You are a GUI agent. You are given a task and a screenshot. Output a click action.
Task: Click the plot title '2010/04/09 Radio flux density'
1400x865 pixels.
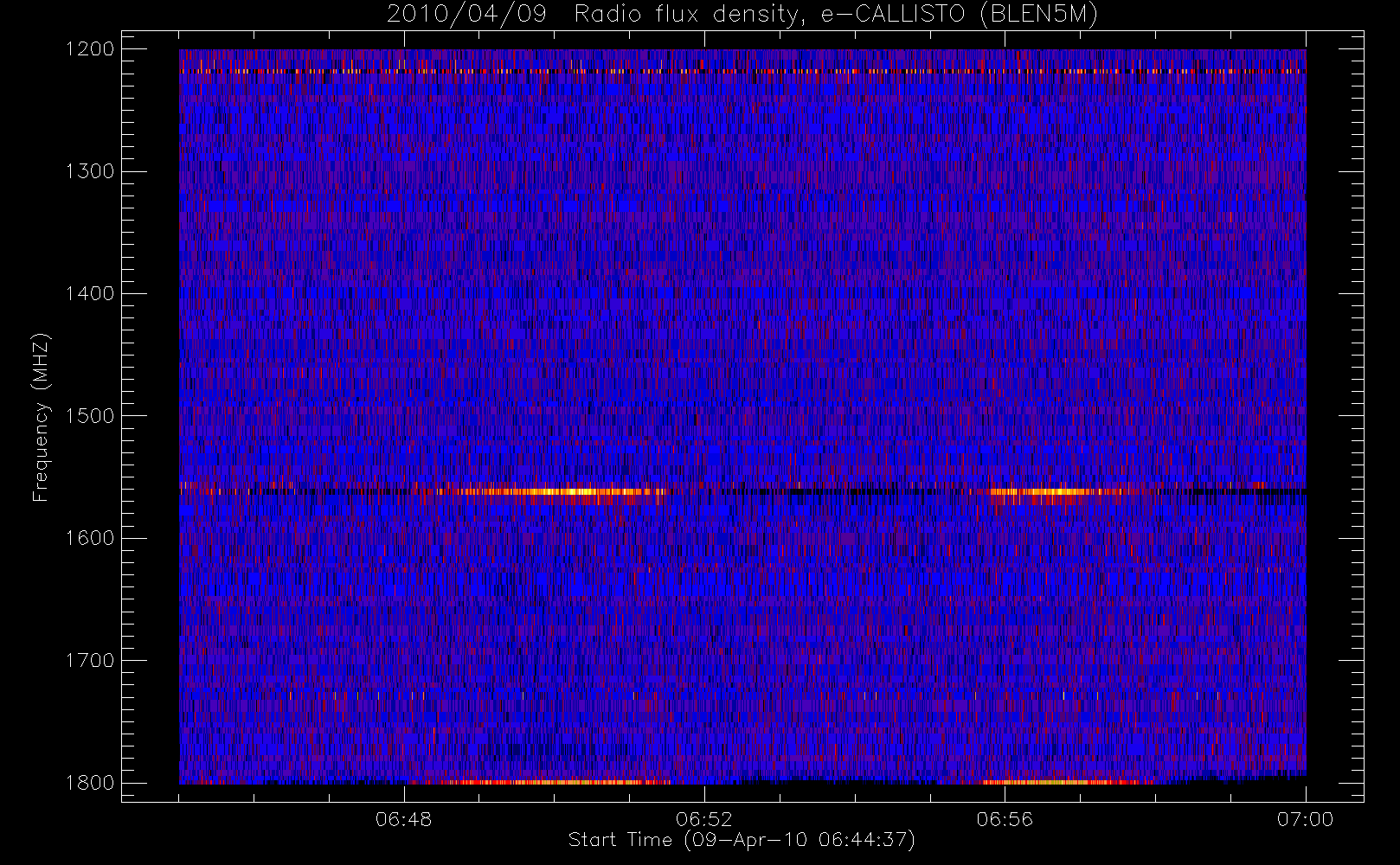(742, 15)
